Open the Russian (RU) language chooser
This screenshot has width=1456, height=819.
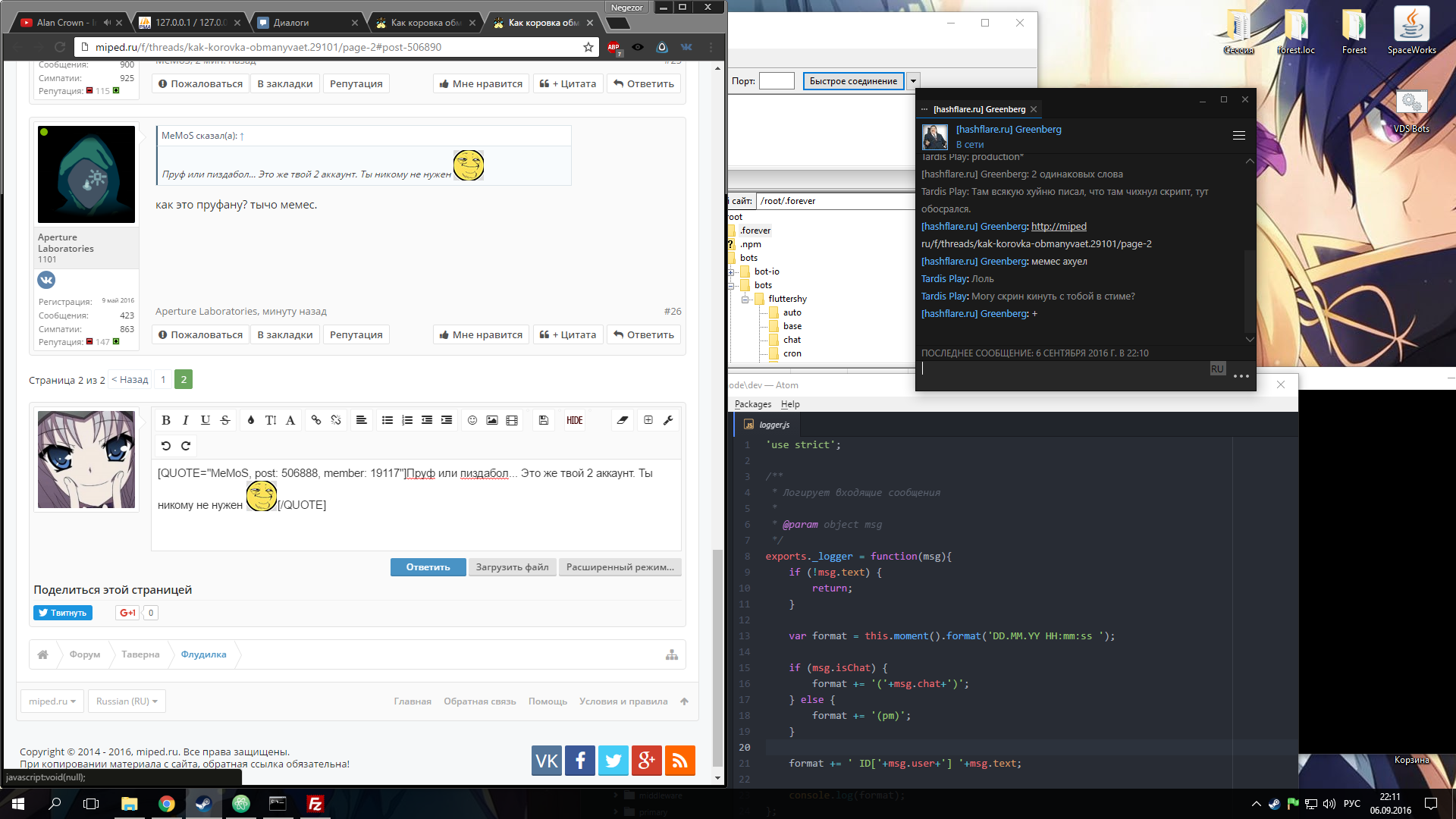click(127, 701)
